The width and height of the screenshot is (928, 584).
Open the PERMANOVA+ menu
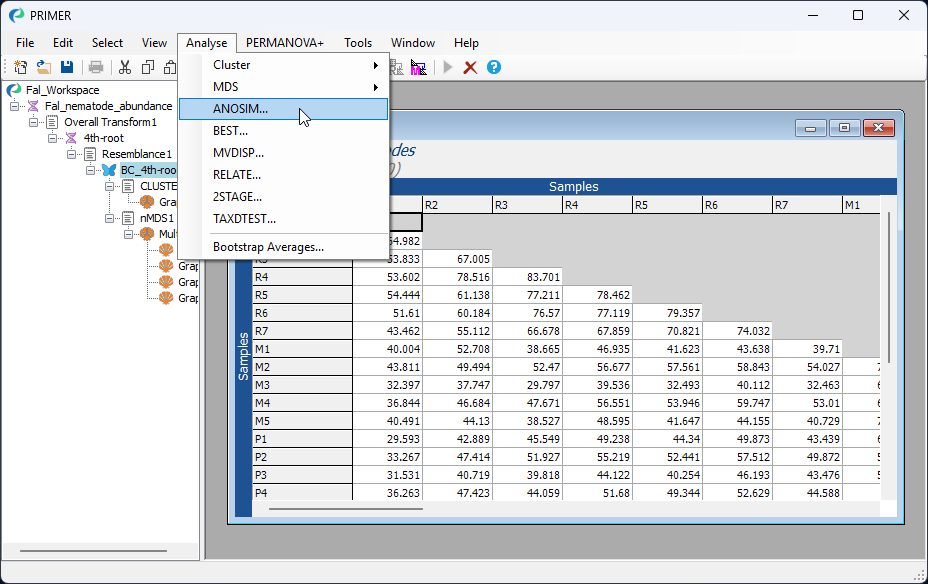click(285, 43)
